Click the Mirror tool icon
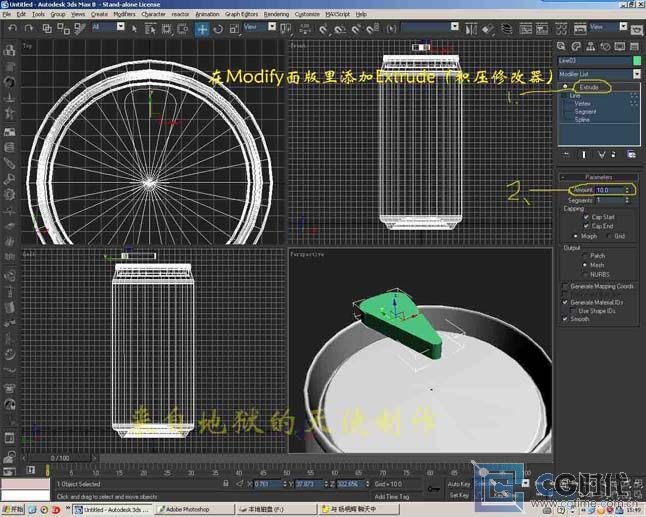The height and width of the screenshot is (517, 646). (x=470, y=29)
